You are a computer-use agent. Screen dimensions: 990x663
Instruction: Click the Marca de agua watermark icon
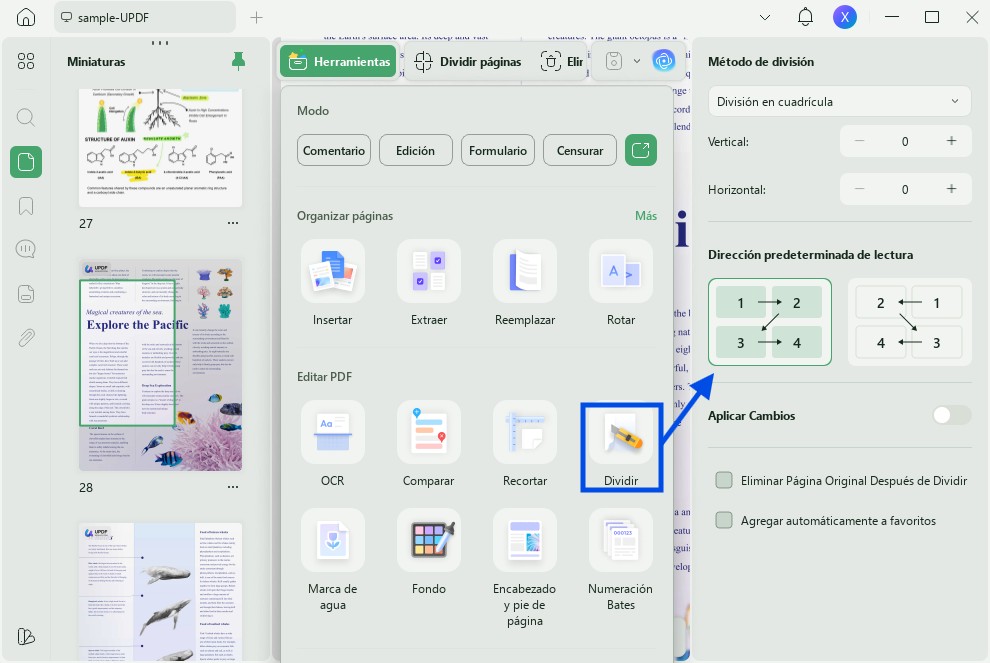333,541
